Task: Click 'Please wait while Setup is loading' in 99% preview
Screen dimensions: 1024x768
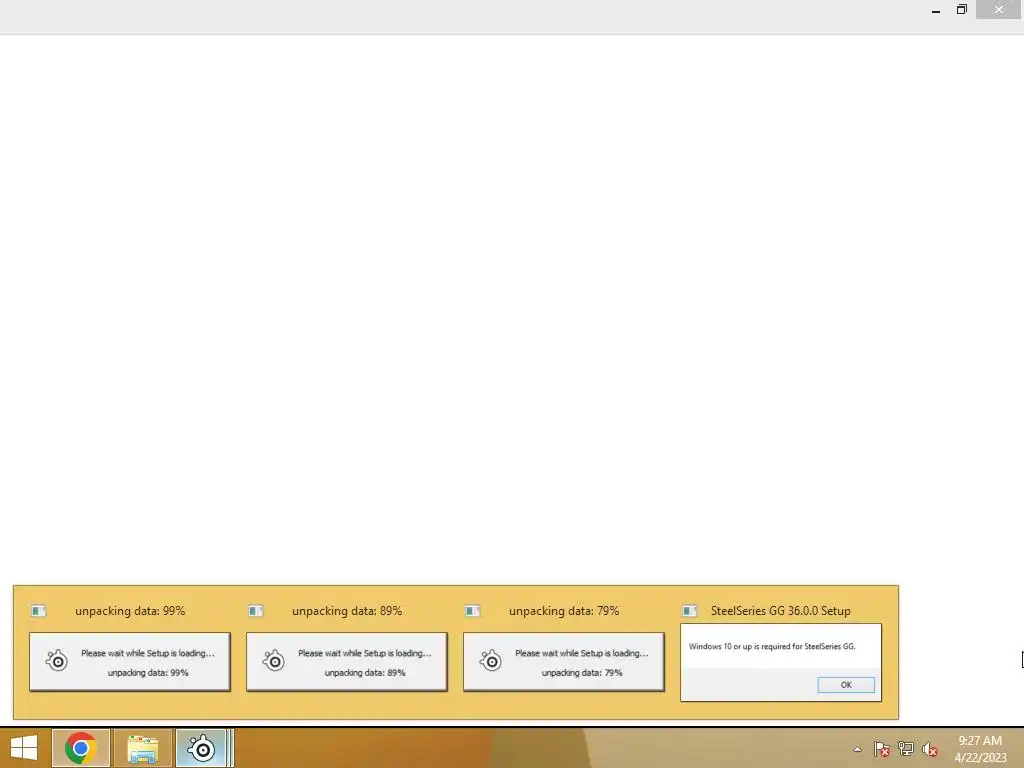Action: [148, 653]
